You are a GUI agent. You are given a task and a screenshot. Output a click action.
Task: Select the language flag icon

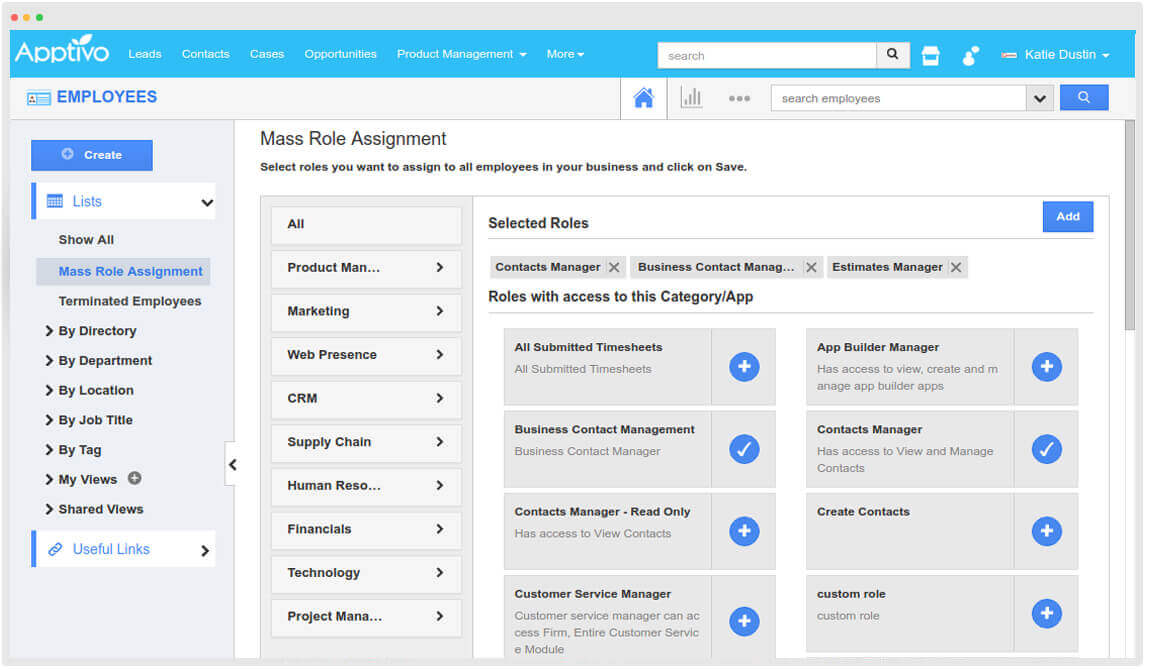[1010, 56]
